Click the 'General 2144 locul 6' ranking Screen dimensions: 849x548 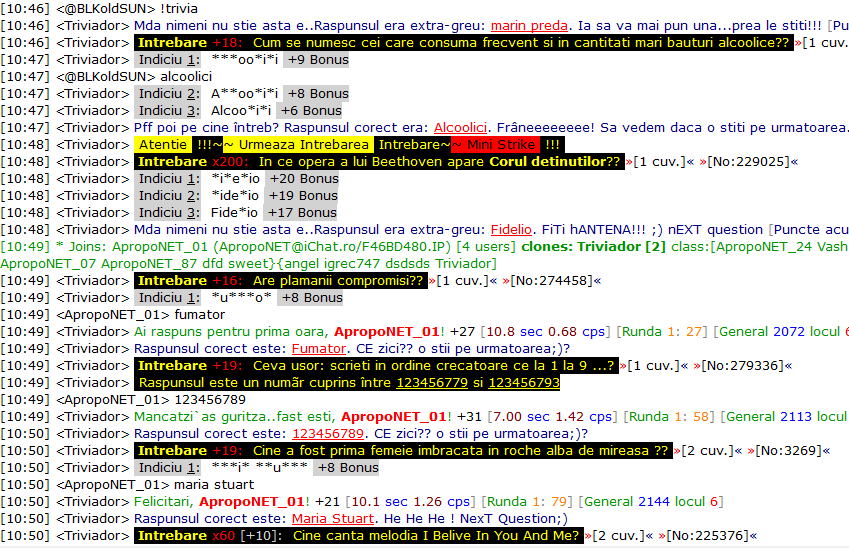(x=651, y=502)
